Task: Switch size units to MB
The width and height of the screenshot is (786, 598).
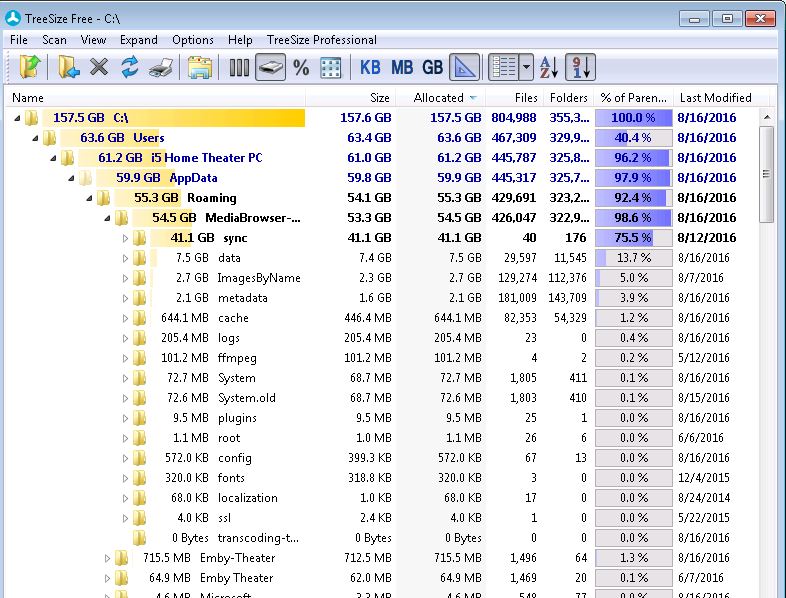Action: coord(402,68)
